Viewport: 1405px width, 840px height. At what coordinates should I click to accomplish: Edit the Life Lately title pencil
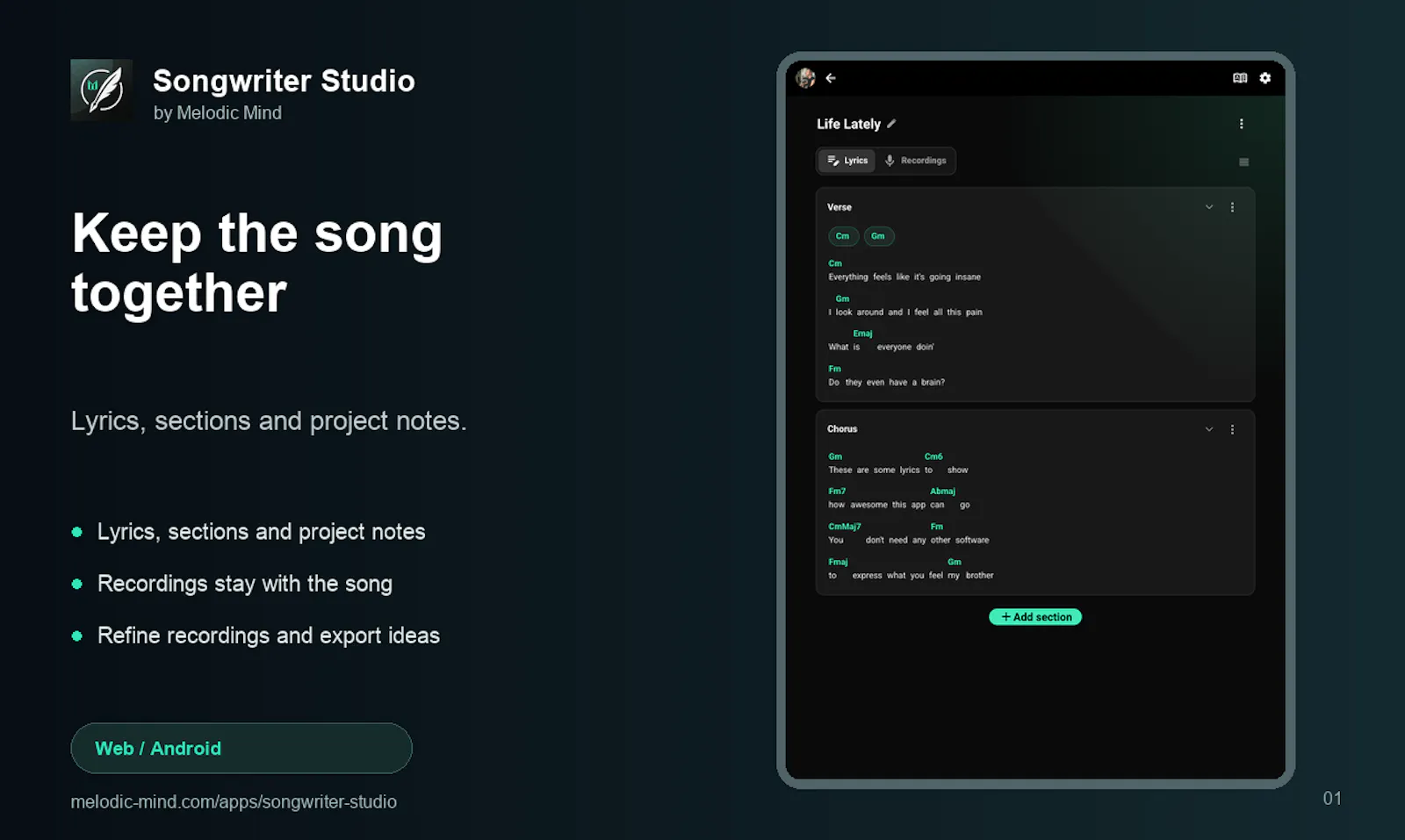coord(891,124)
